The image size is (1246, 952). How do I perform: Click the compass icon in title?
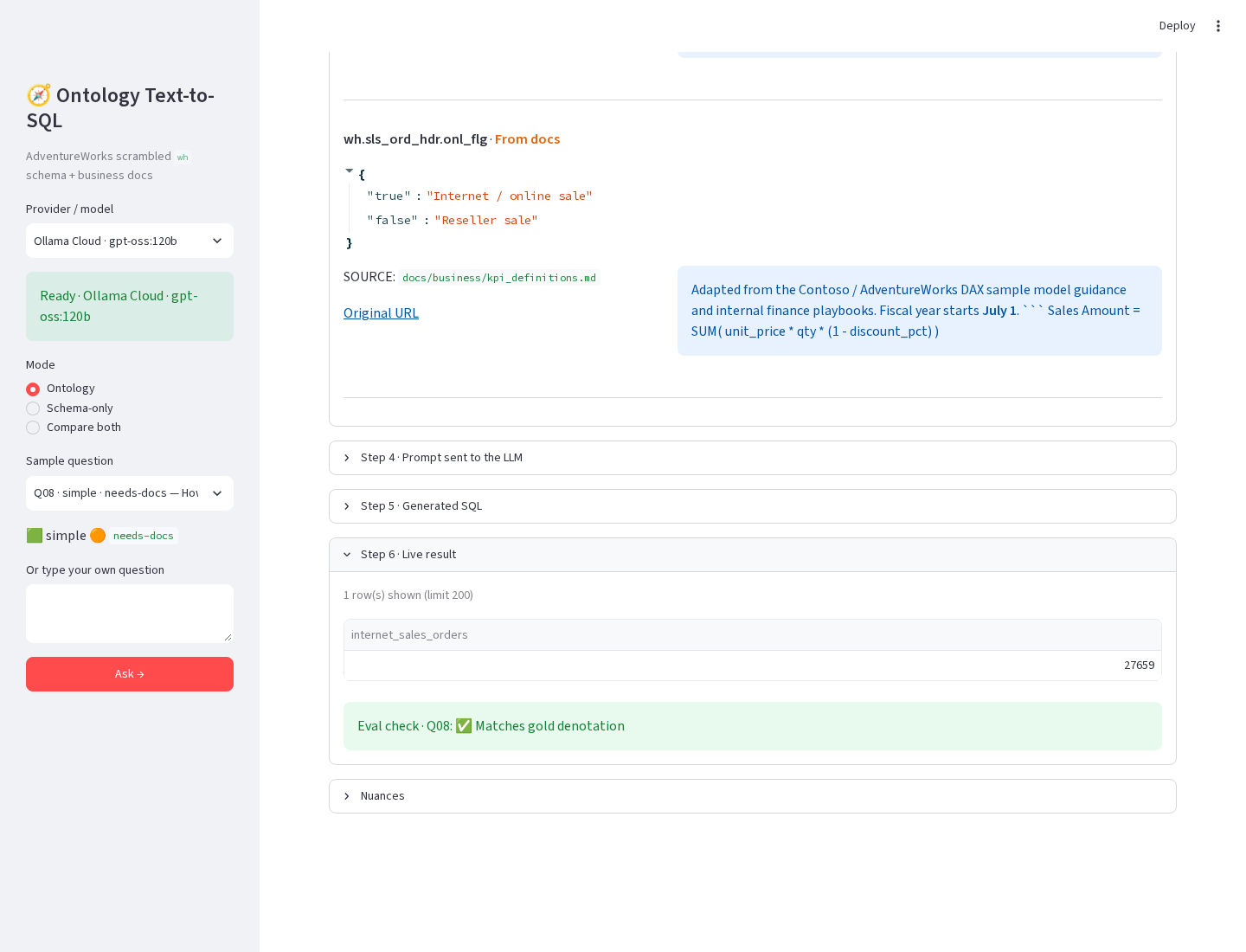point(39,95)
